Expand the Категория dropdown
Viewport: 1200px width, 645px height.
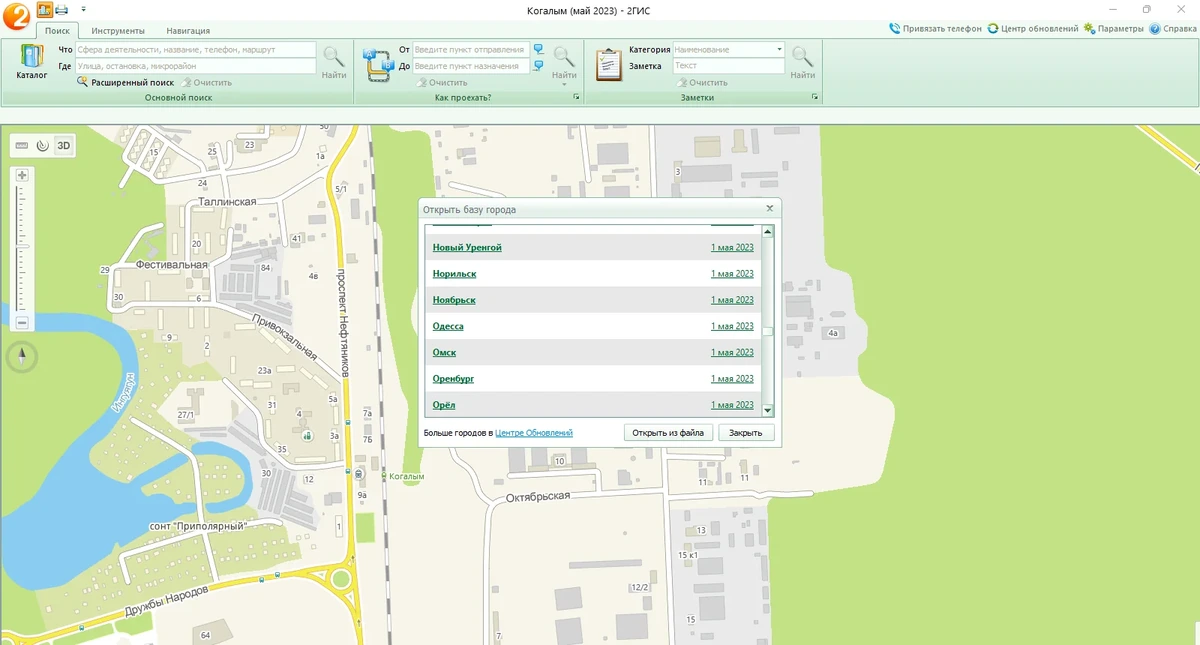click(x=779, y=49)
